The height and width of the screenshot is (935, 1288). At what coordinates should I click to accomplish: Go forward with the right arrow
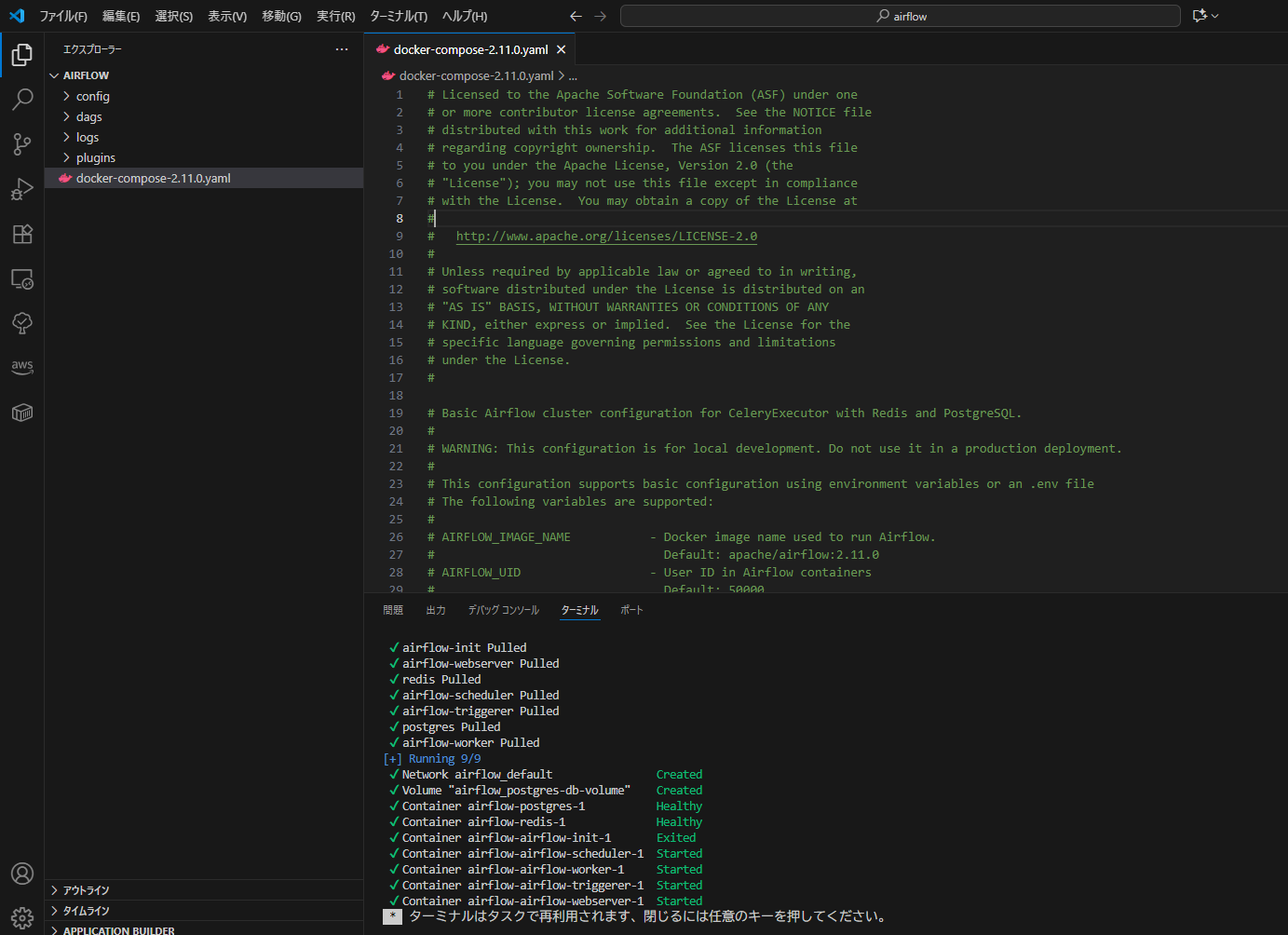600,16
